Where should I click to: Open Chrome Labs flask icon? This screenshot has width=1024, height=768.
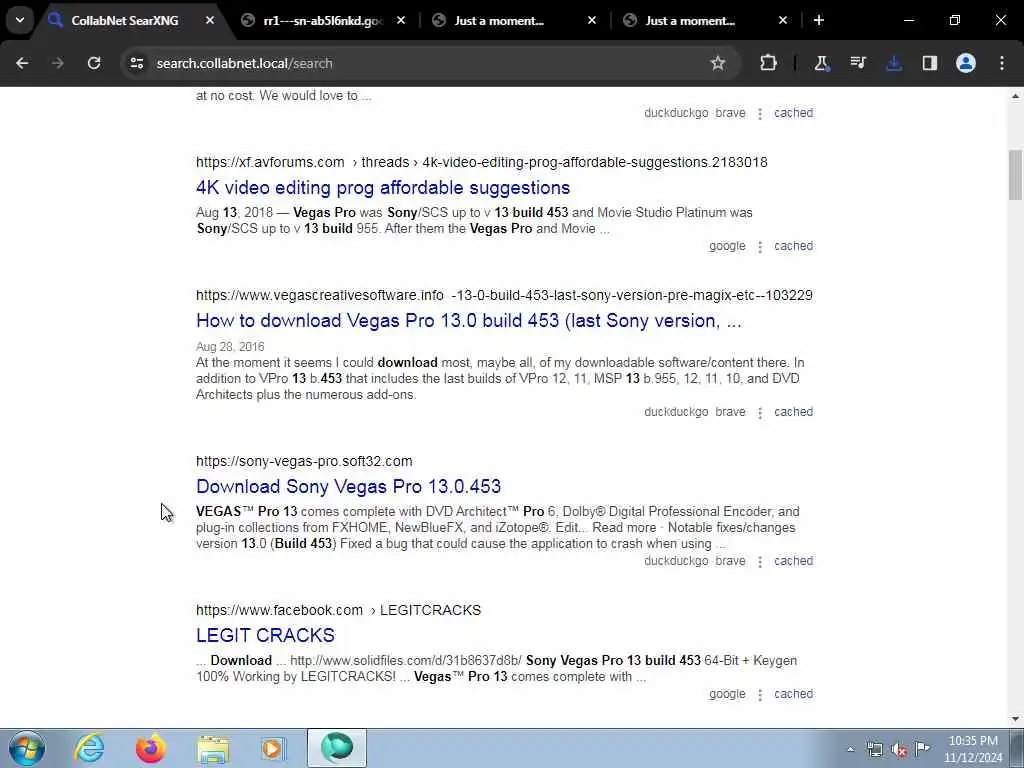click(821, 63)
